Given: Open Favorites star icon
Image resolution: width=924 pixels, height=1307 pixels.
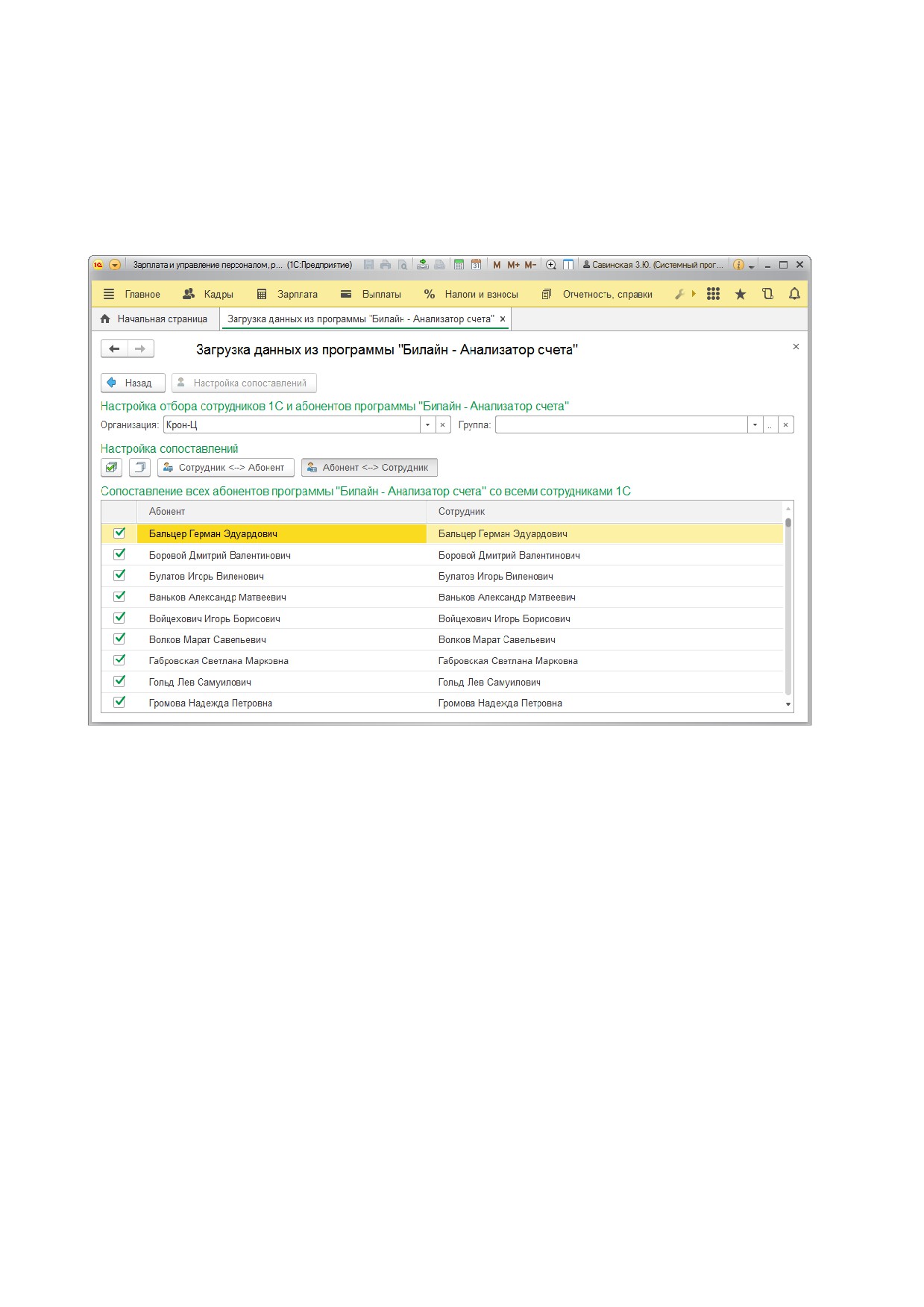Looking at the screenshot, I should click(x=741, y=294).
